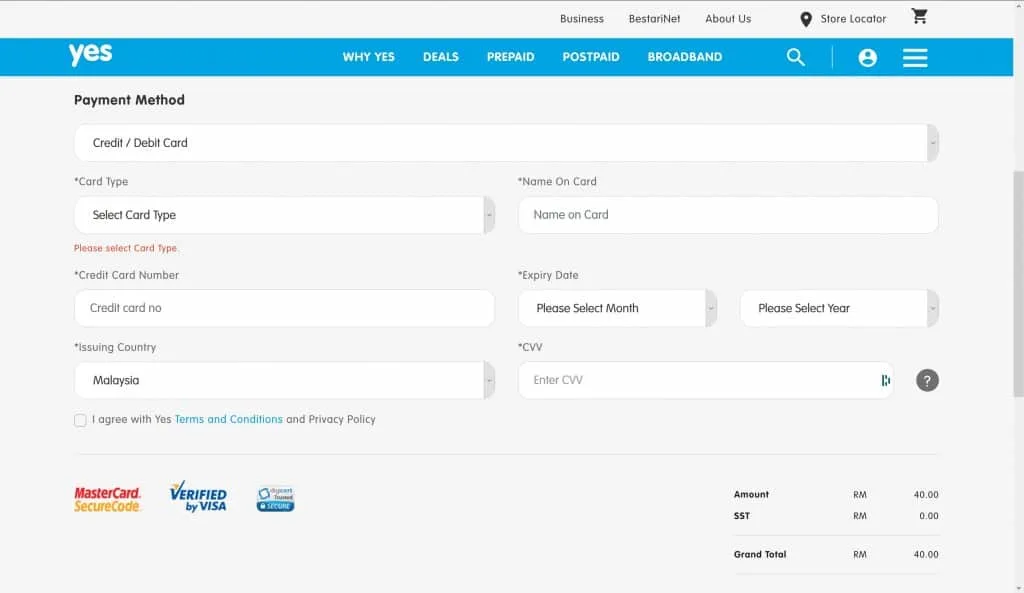The height and width of the screenshot is (593, 1024).
Task: Click the DigiCert Secure trust badge
Action: tap(275, 498)
